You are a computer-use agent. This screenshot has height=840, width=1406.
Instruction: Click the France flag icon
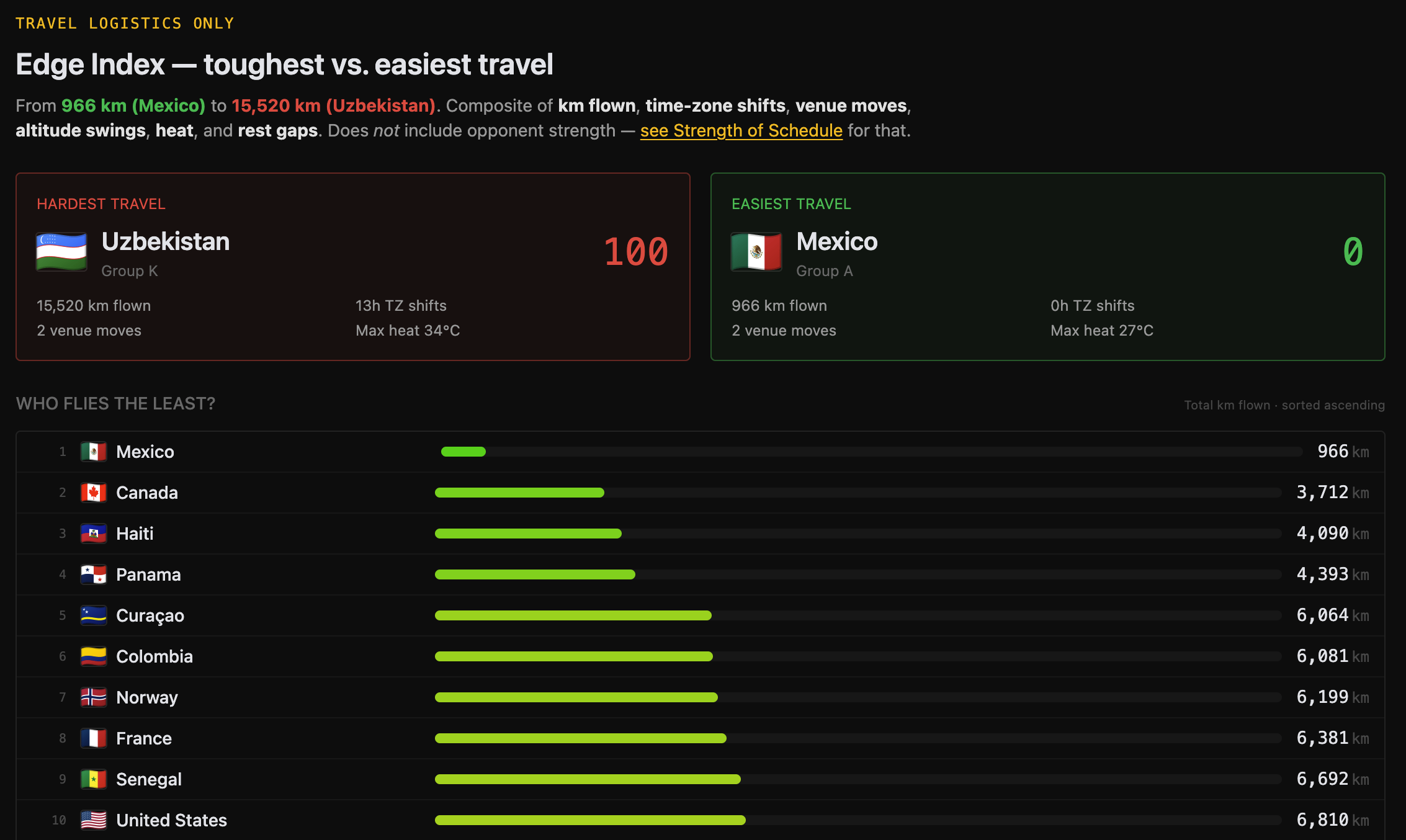point(94,738)
